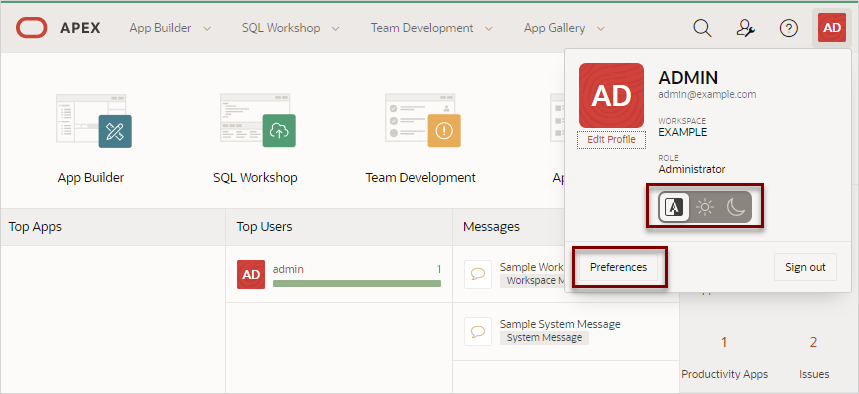Click the APEX wordmark text
The image size is (859, 394).
(81, 28)
